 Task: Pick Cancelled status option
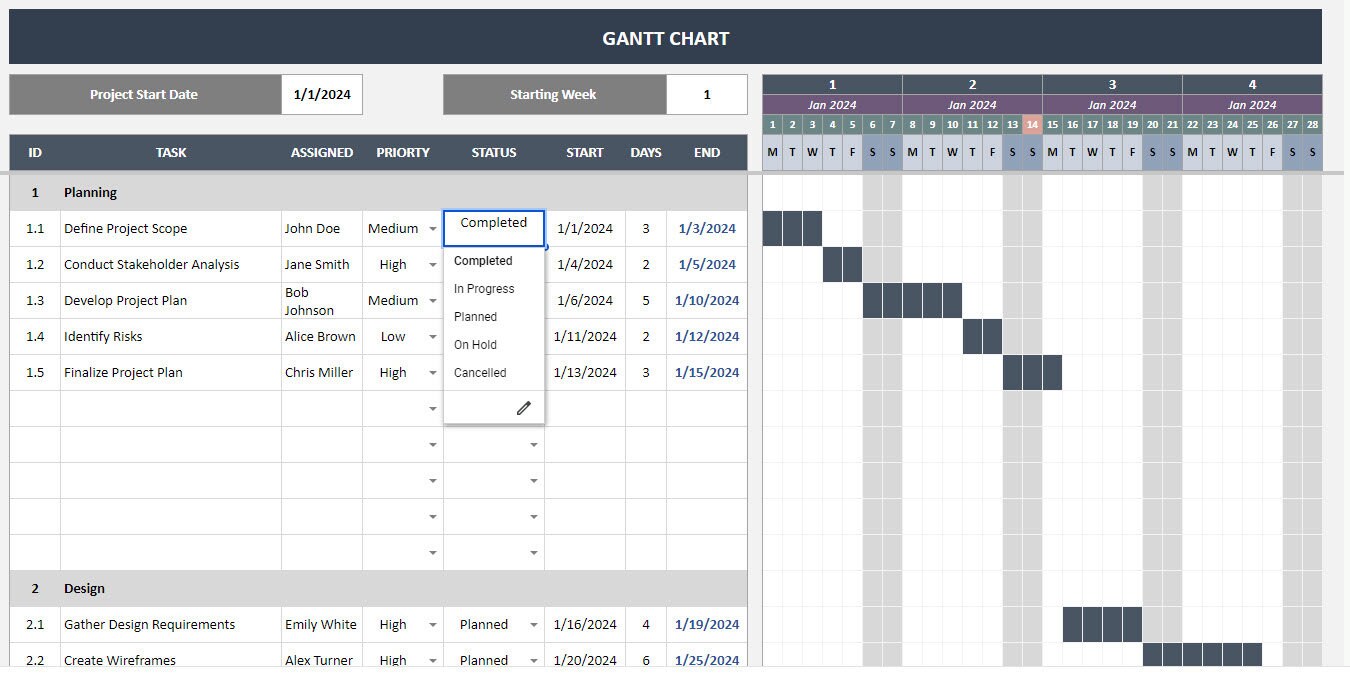[x=494, y=373]
